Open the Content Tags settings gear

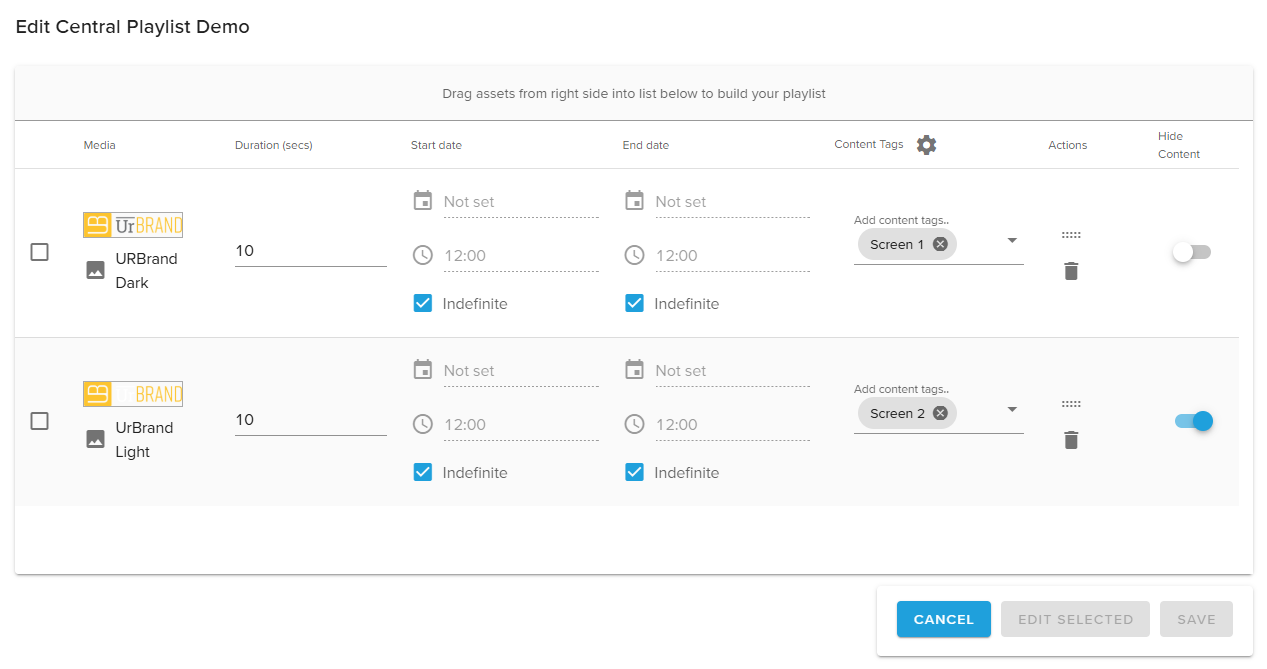927,145
